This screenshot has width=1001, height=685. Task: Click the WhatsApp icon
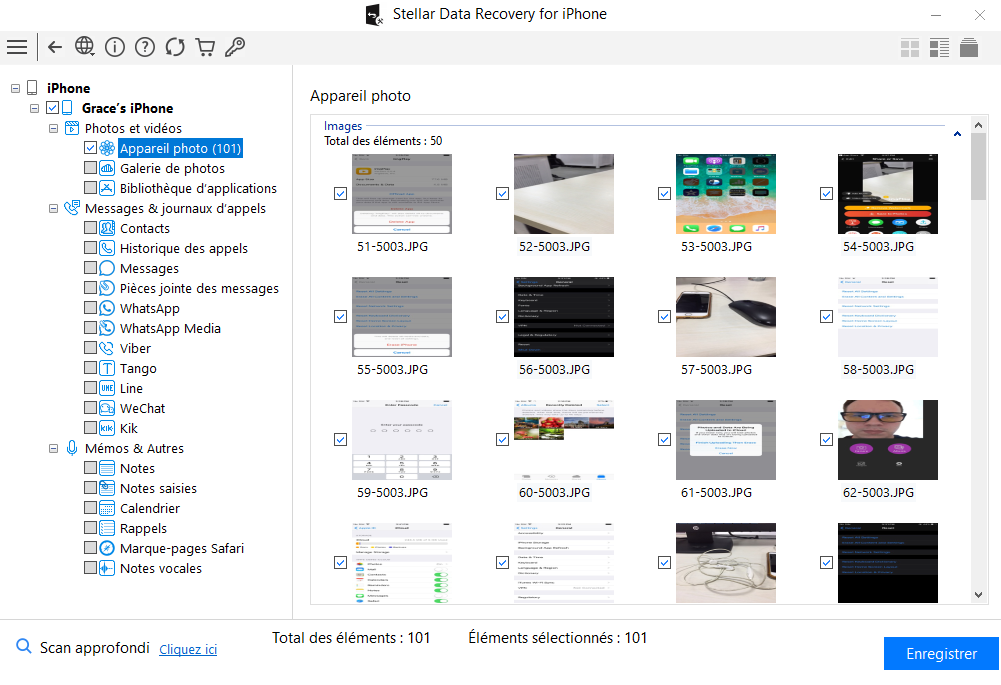[107, 308]
